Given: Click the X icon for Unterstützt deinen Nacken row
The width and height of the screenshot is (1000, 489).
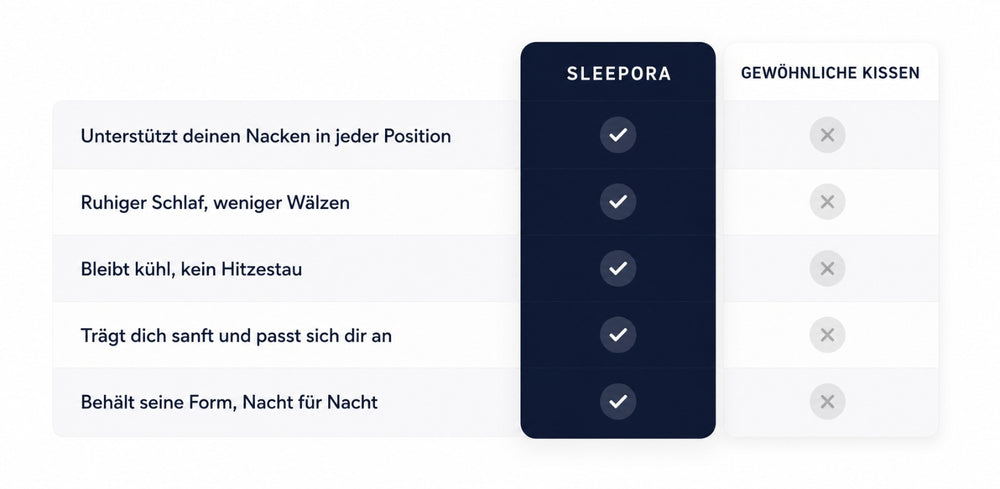Looking at the screenshot, I should click(x=827, y=135).
